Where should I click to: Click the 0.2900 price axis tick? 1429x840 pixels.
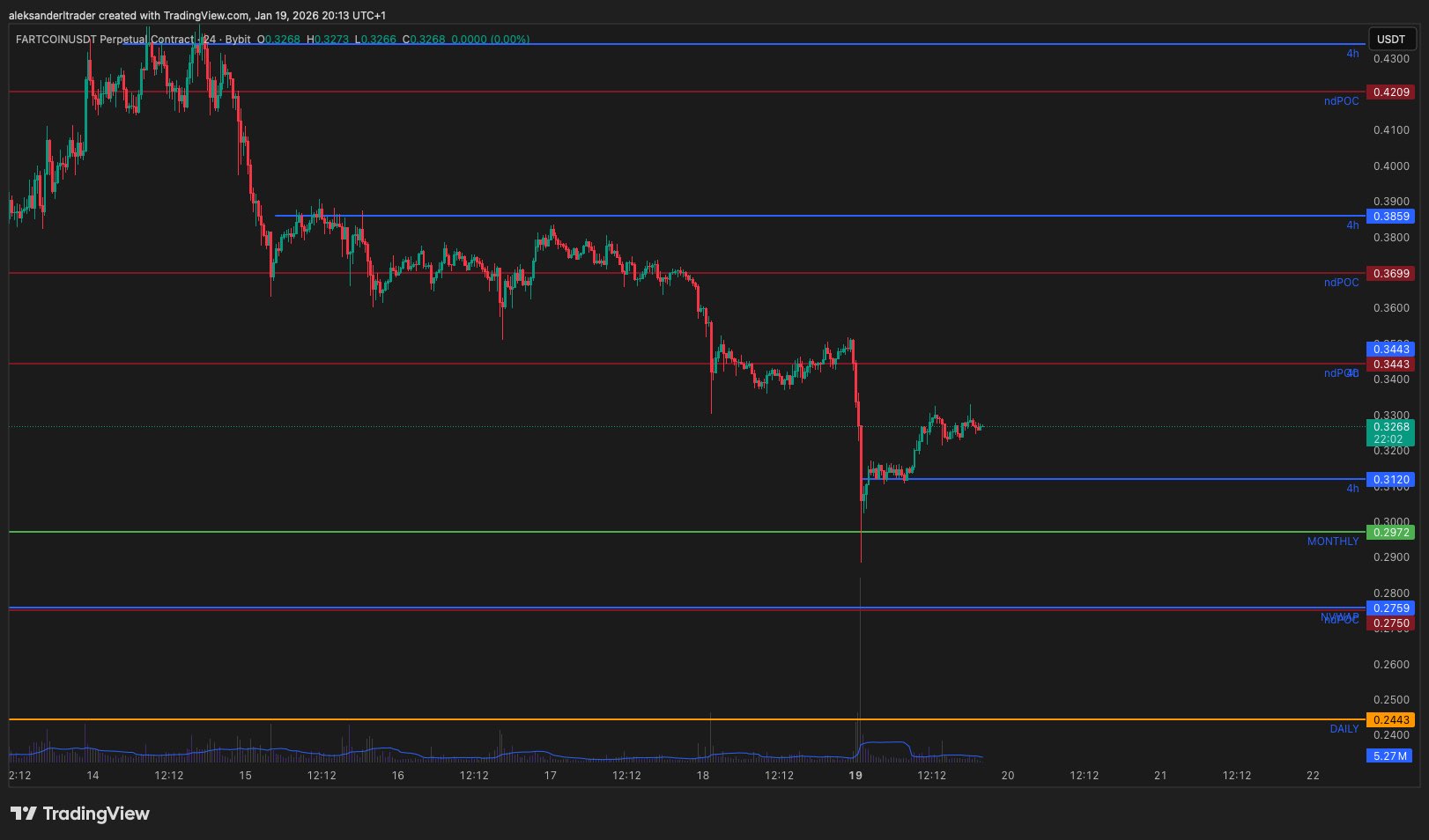1391,557
